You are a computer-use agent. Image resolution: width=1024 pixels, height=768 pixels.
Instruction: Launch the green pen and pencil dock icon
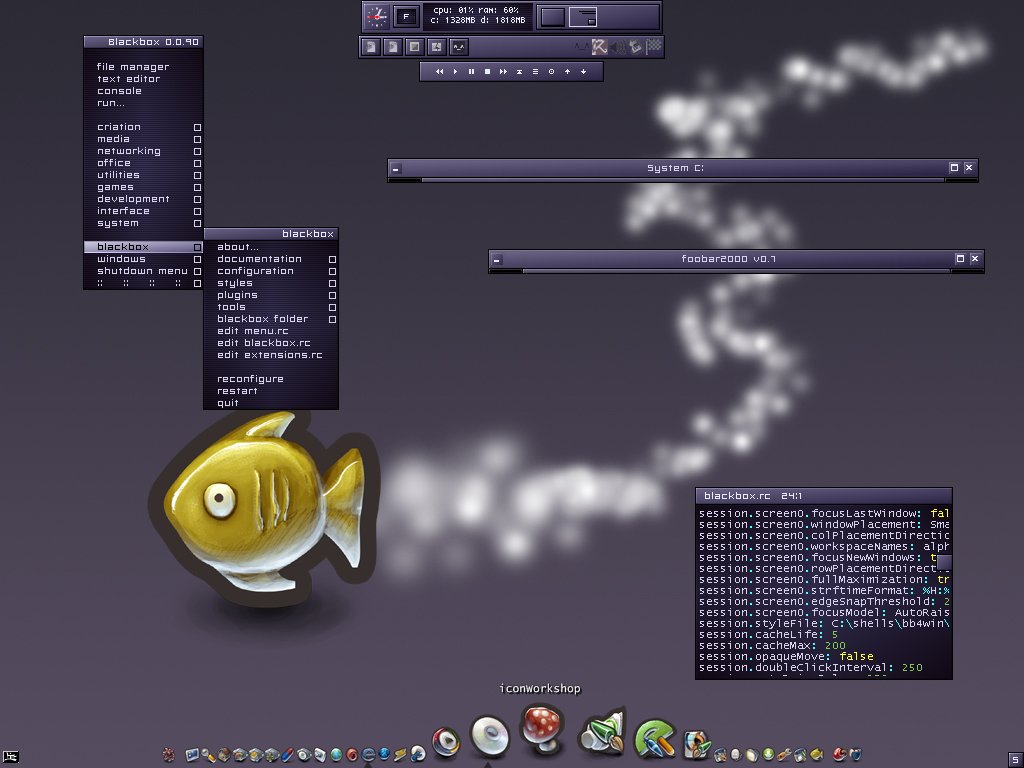click(654, 739)
